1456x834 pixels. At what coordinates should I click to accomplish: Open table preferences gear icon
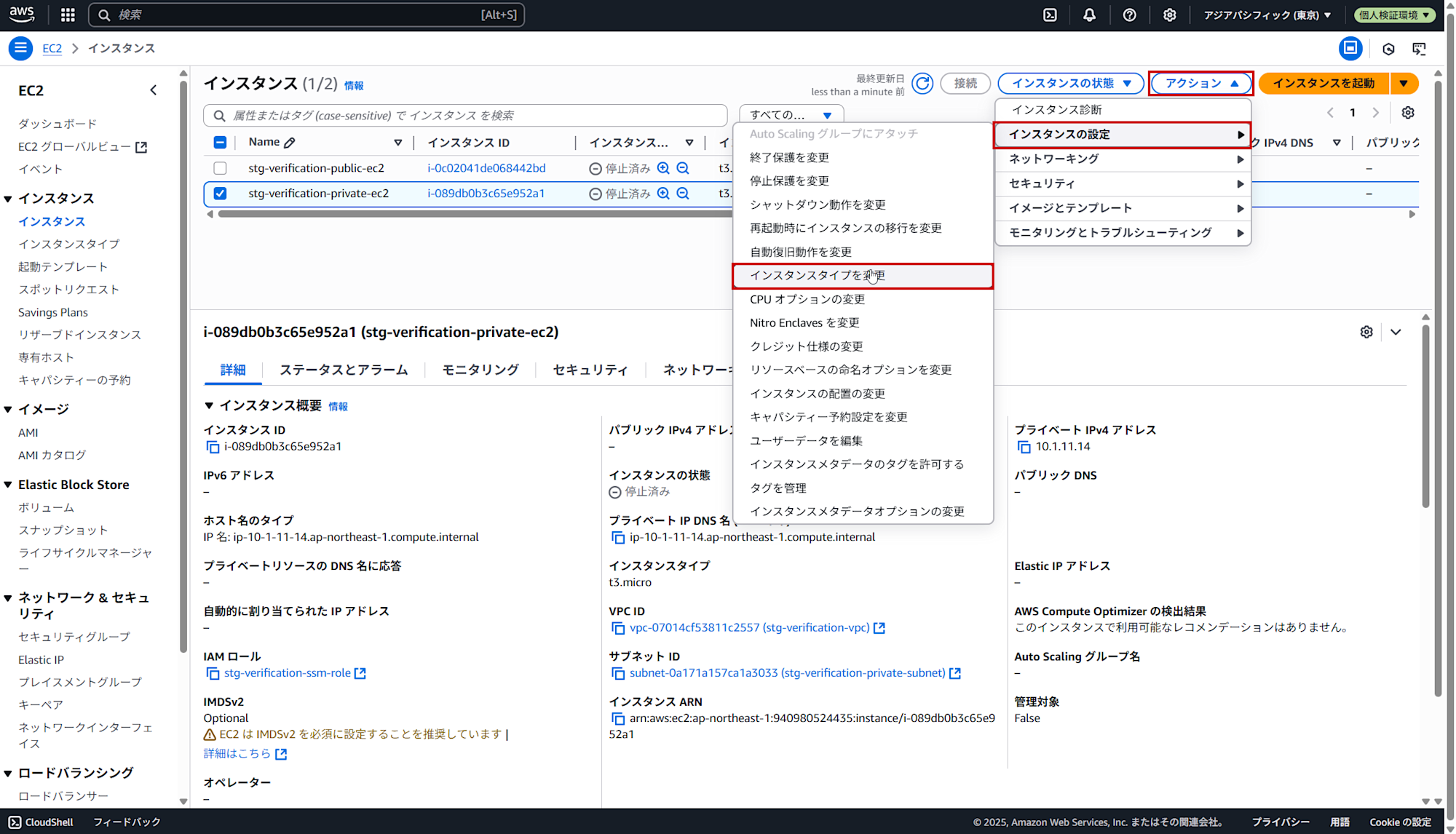[1408, 113]
